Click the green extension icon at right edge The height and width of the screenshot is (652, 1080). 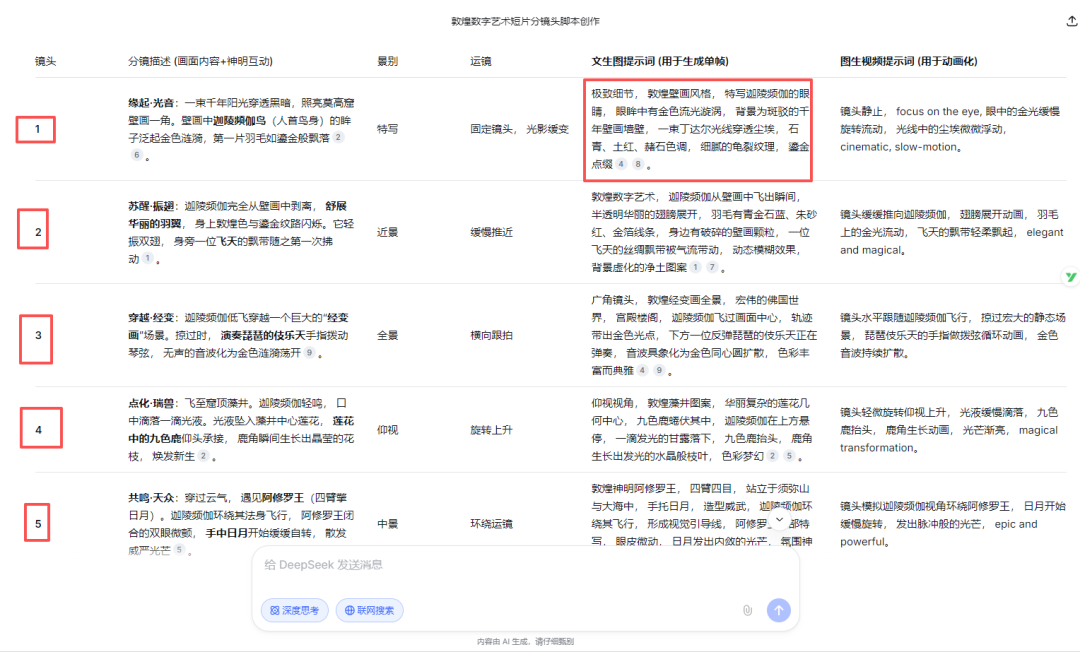[1070, 276]
